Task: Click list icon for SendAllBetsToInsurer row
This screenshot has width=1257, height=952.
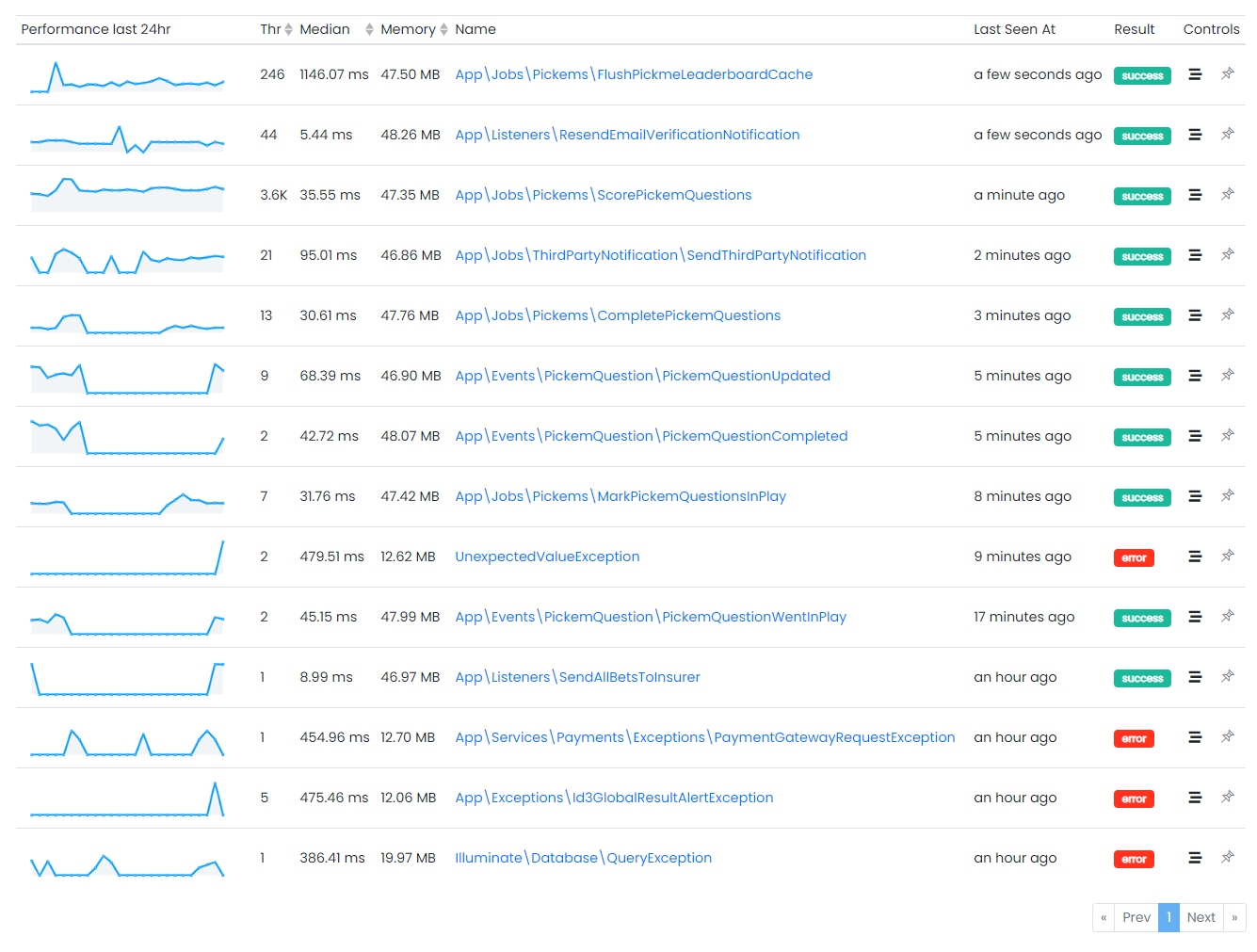Action: coord(1195,677)
